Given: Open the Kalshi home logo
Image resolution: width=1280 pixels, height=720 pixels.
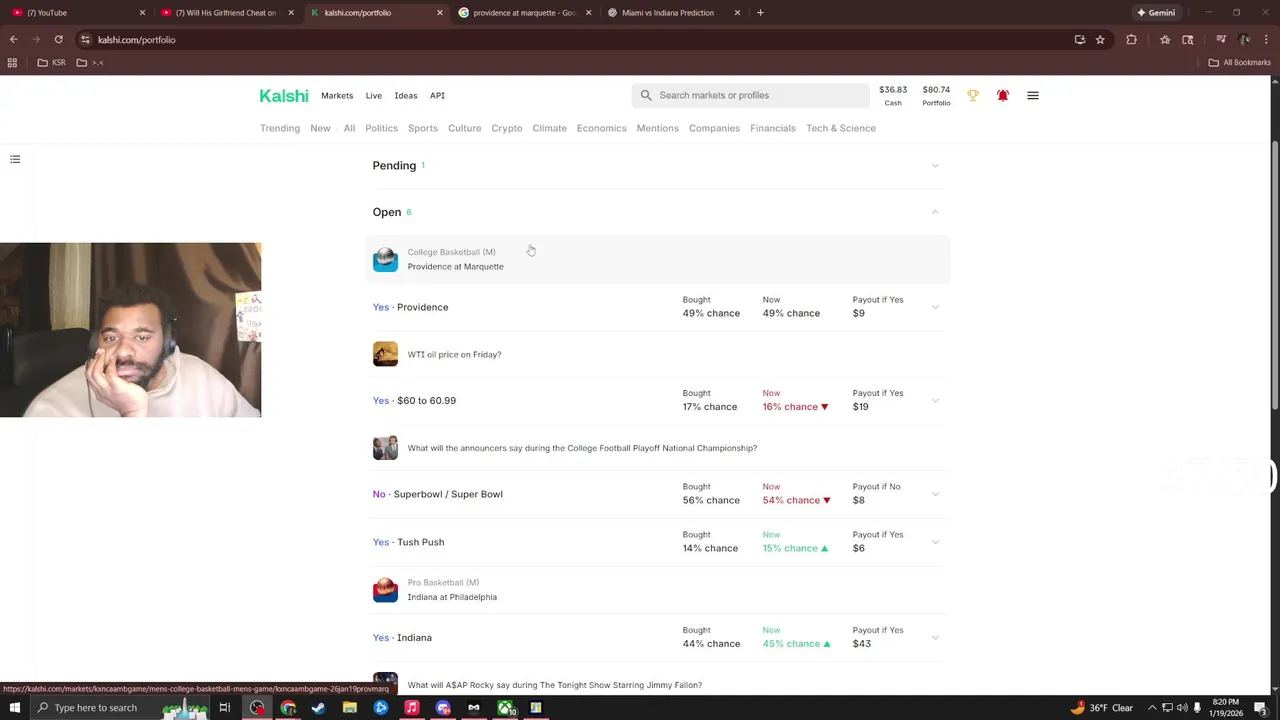Looking at the screenshot, I should pos(284,96).
